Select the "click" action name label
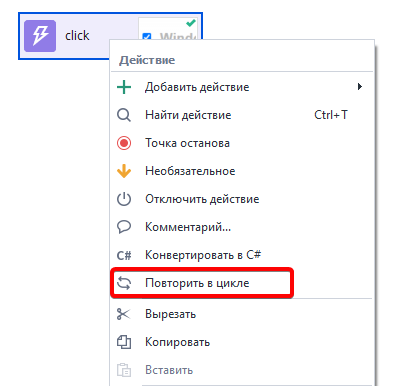Viewport: 404px width, 386px height. tap(77, 36)
